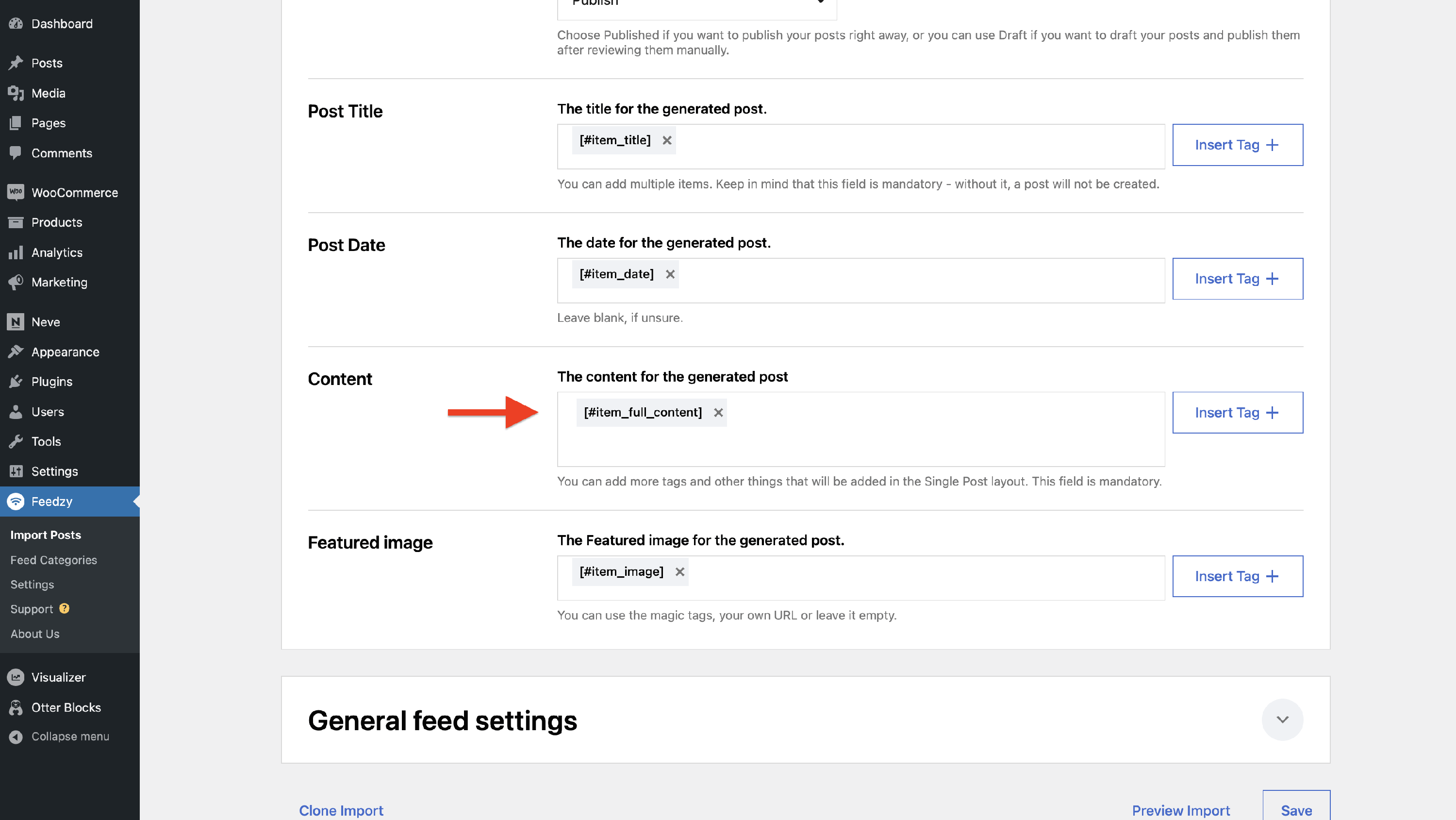Click the Preview Import link
1456x820 pixels.
pos(1180,810)
